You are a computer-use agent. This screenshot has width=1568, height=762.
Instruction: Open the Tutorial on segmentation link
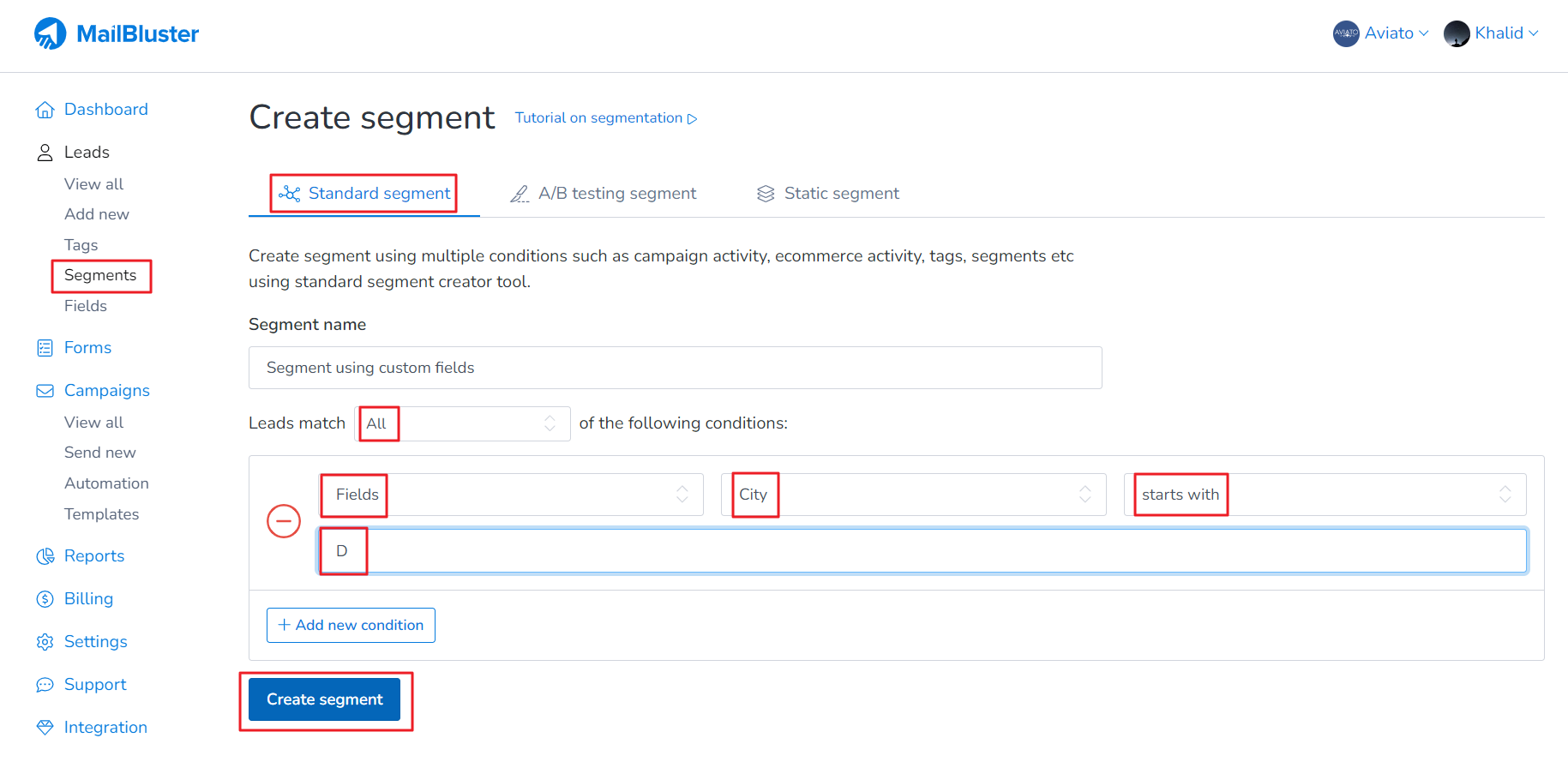click(x=605, y=118)
